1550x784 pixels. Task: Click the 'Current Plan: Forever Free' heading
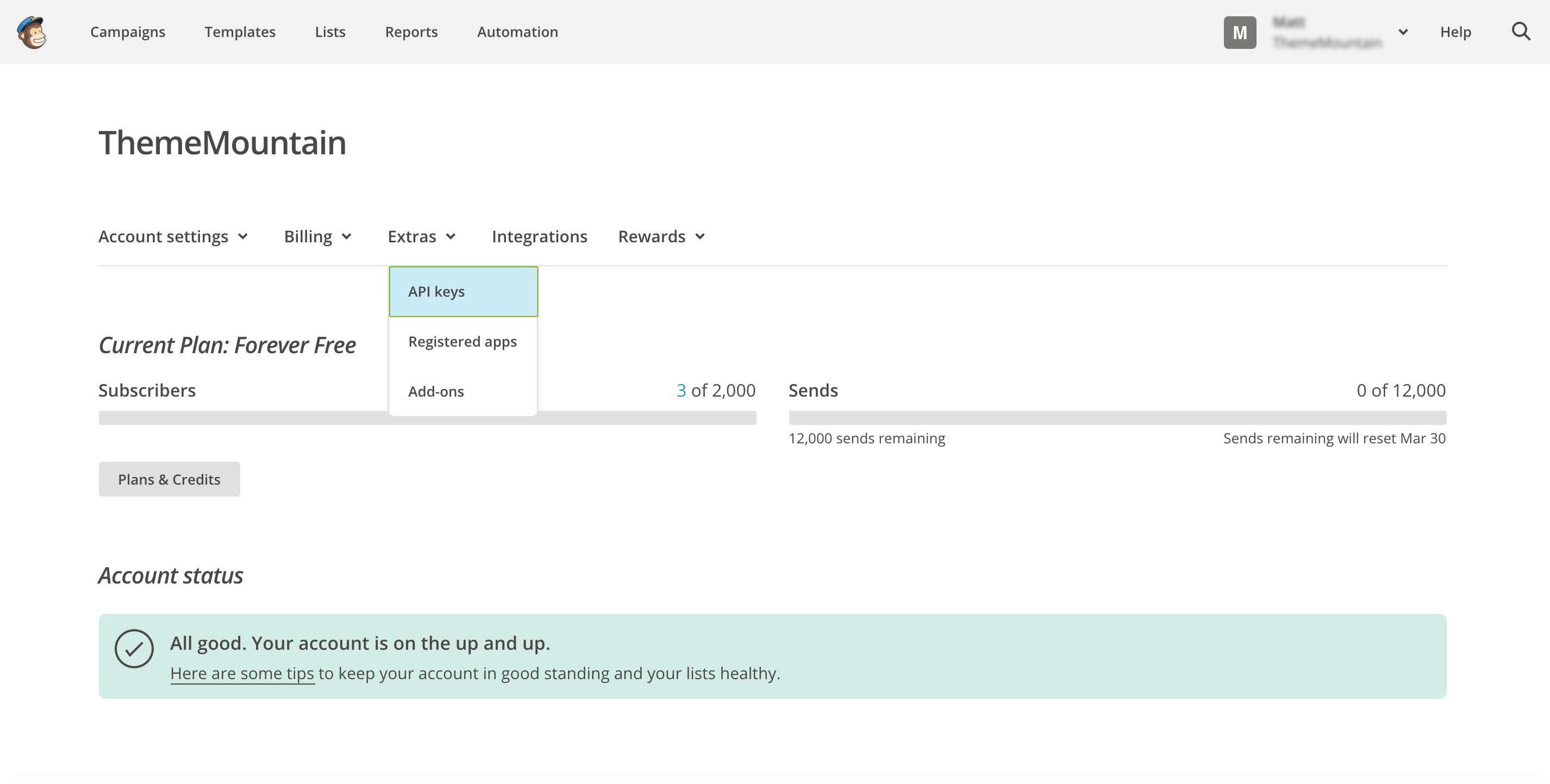(x=227, y=346)
